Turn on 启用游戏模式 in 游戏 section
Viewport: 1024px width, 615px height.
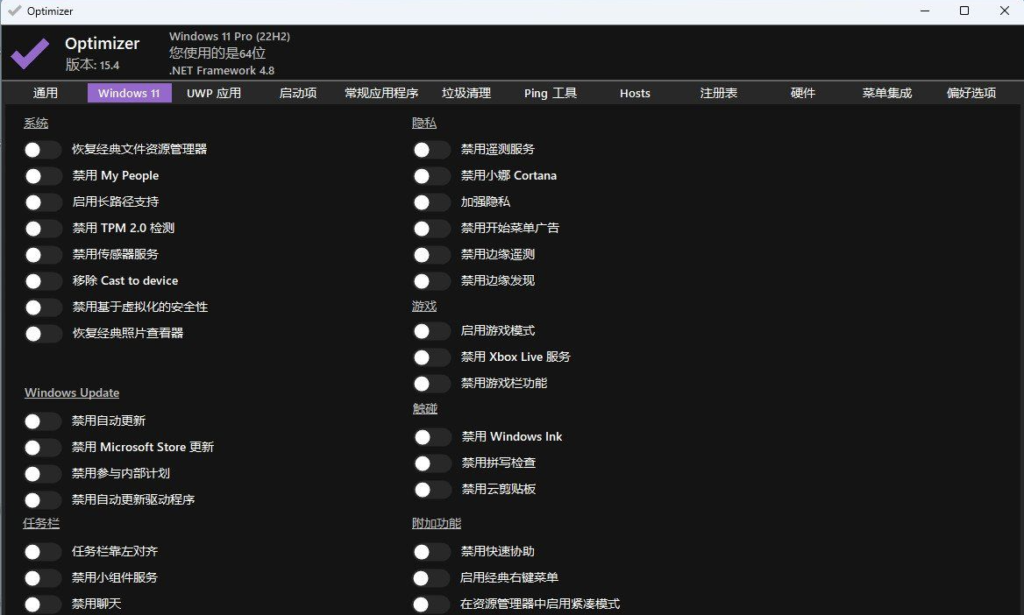[430, 330]
